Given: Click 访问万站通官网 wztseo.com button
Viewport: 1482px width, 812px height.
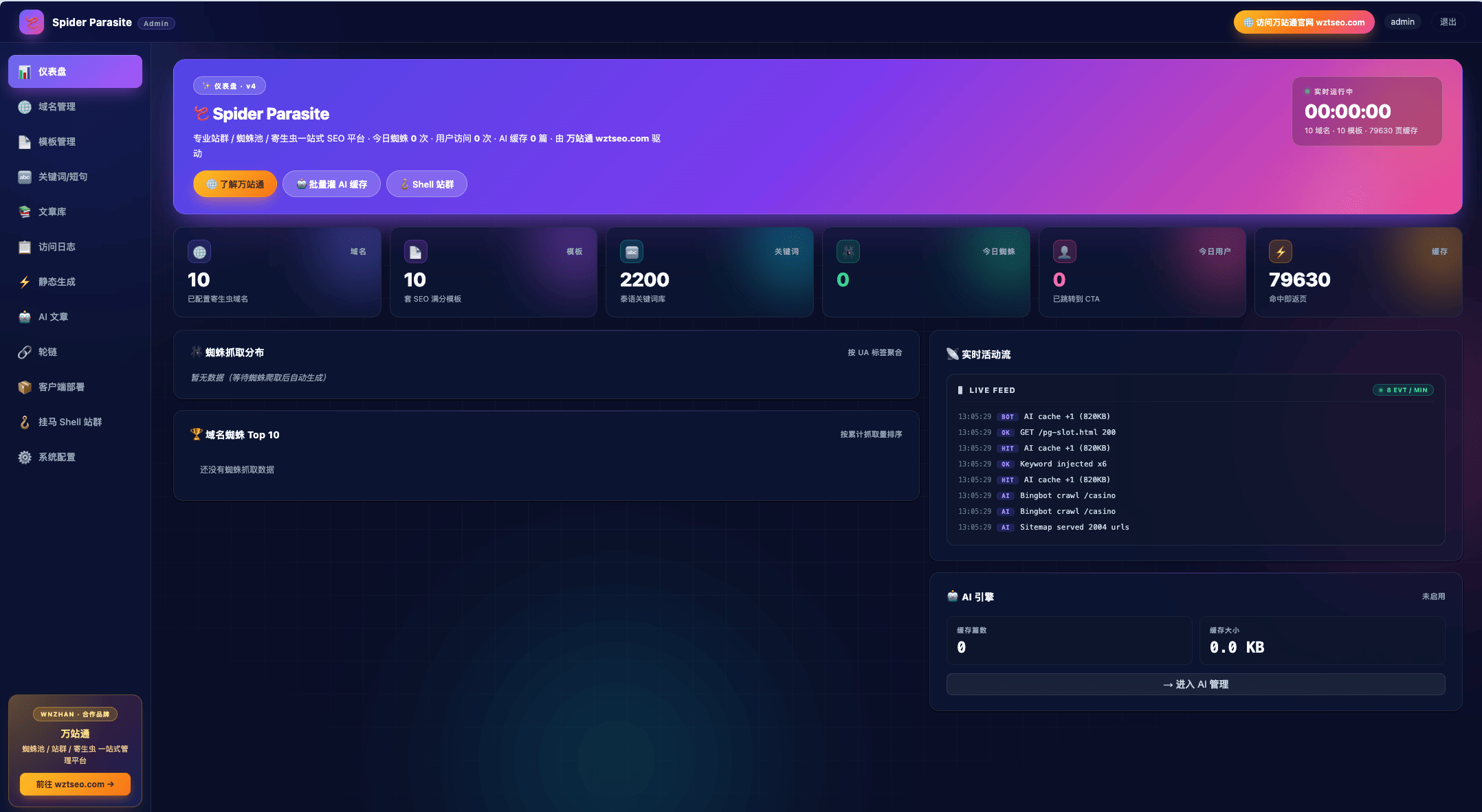Looking at the screenshot, I should (1304, 22).
